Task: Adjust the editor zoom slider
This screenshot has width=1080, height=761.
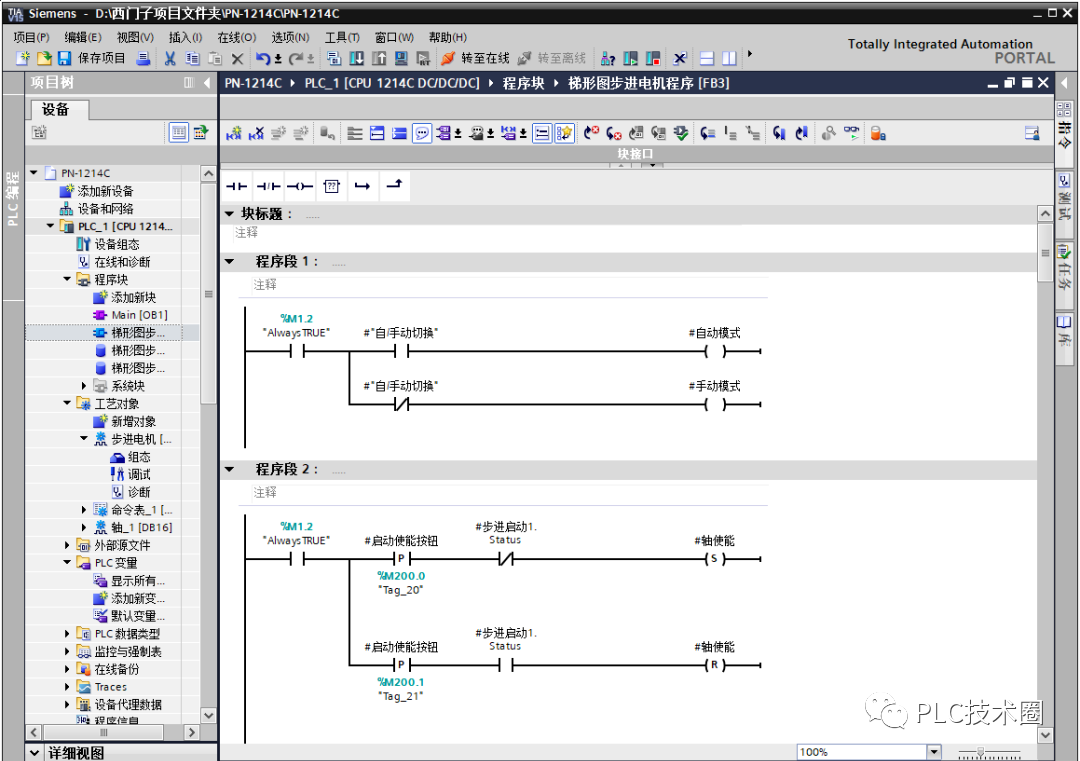Action: [x=981, y=753]
